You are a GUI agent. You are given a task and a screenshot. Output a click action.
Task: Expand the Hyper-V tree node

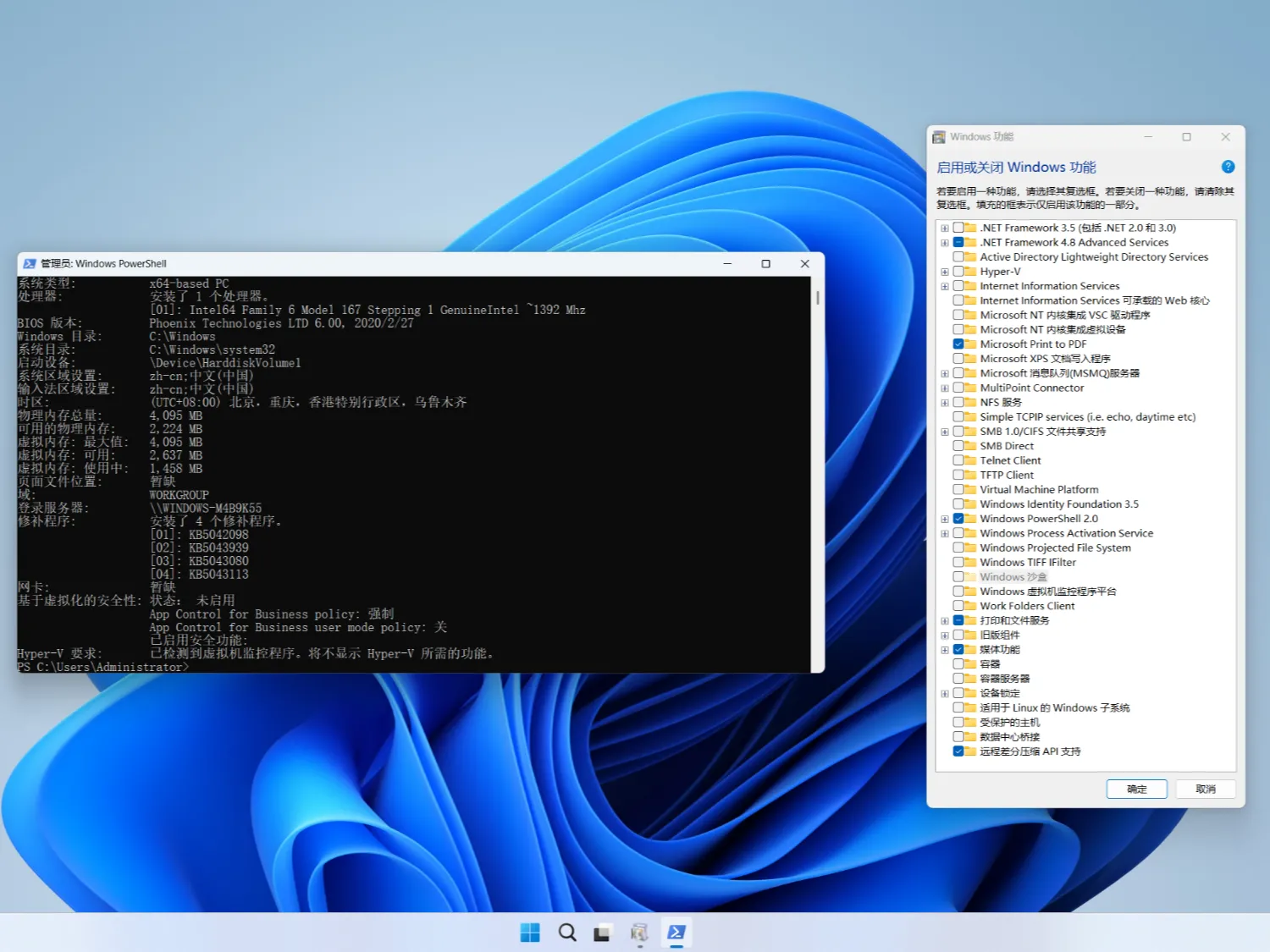click(945, 271)
